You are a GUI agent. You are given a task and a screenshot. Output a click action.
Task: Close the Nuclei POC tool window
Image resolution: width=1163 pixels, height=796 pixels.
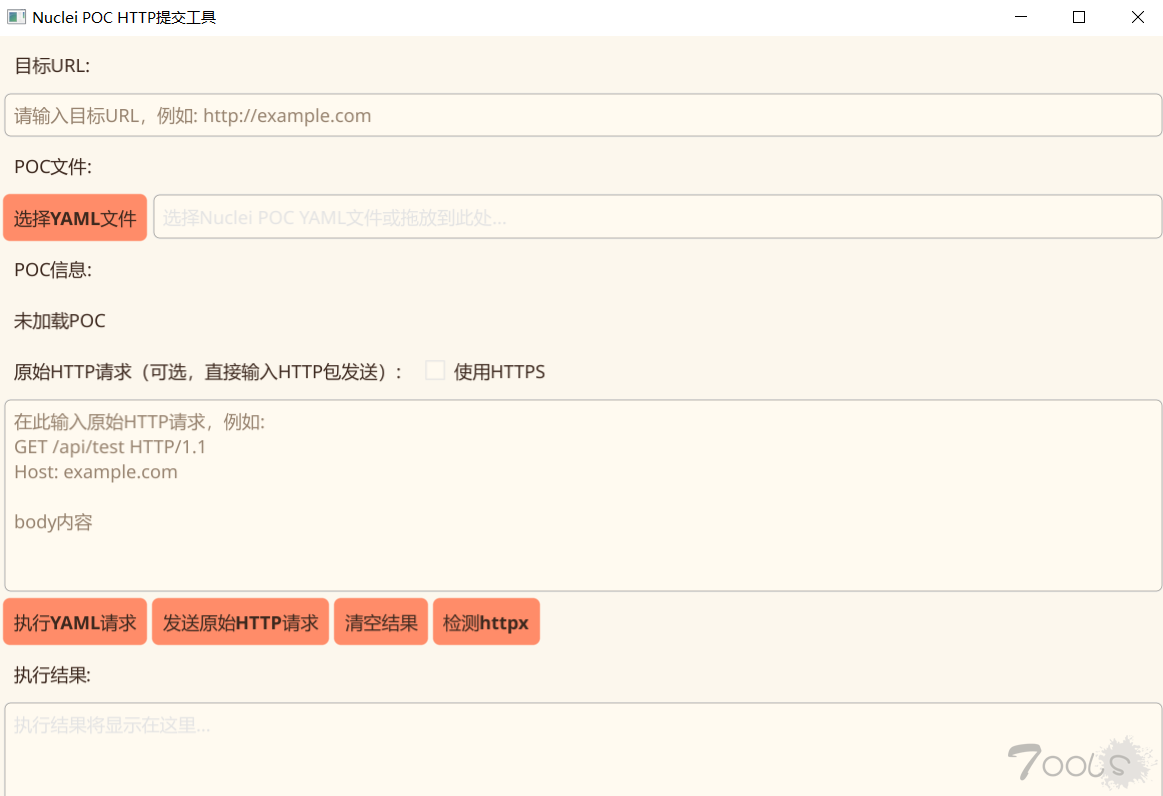(1137, 16)
